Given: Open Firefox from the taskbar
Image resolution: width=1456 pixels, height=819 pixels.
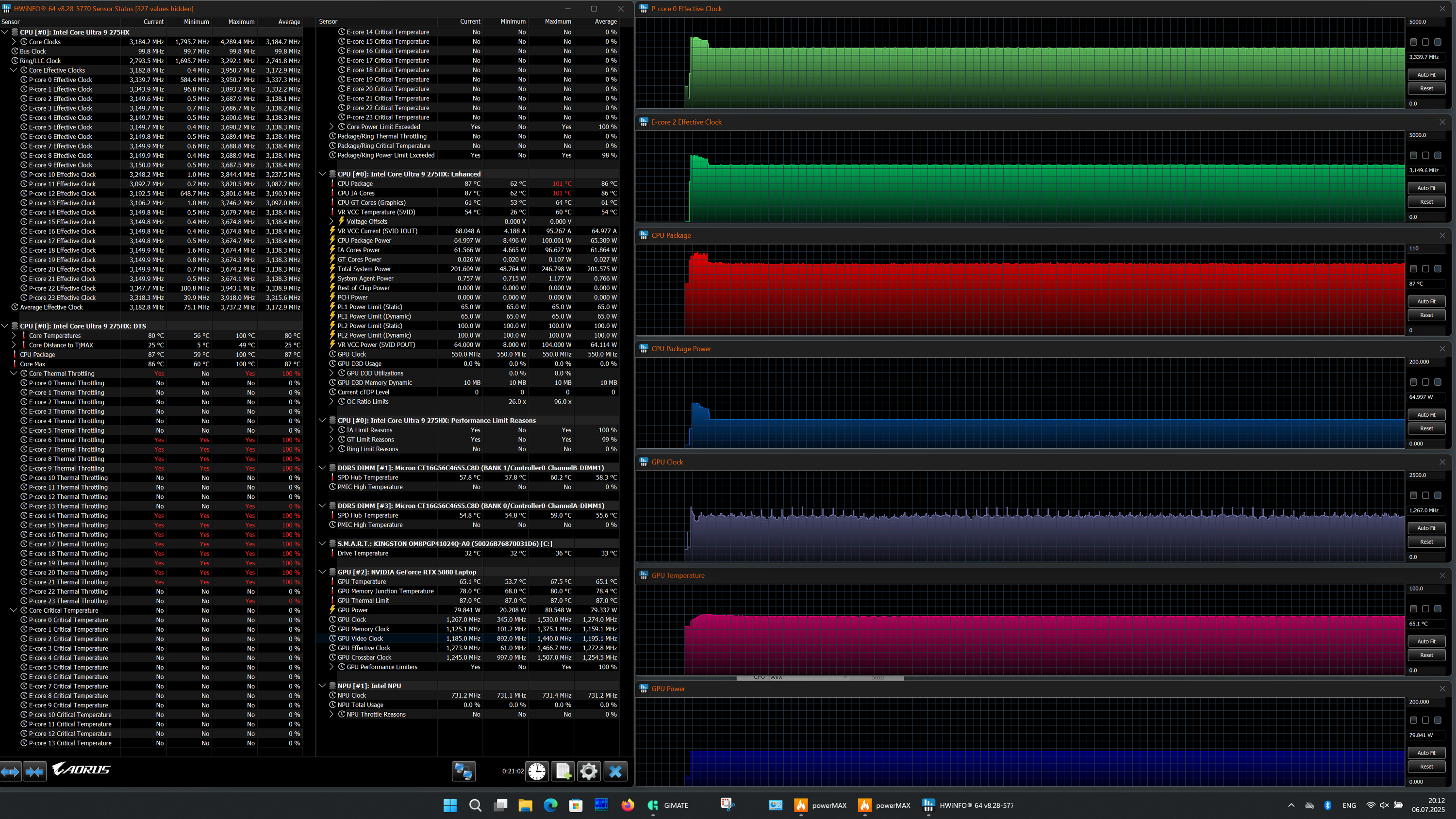Looking at the screenshot, I should pos(628,805).
